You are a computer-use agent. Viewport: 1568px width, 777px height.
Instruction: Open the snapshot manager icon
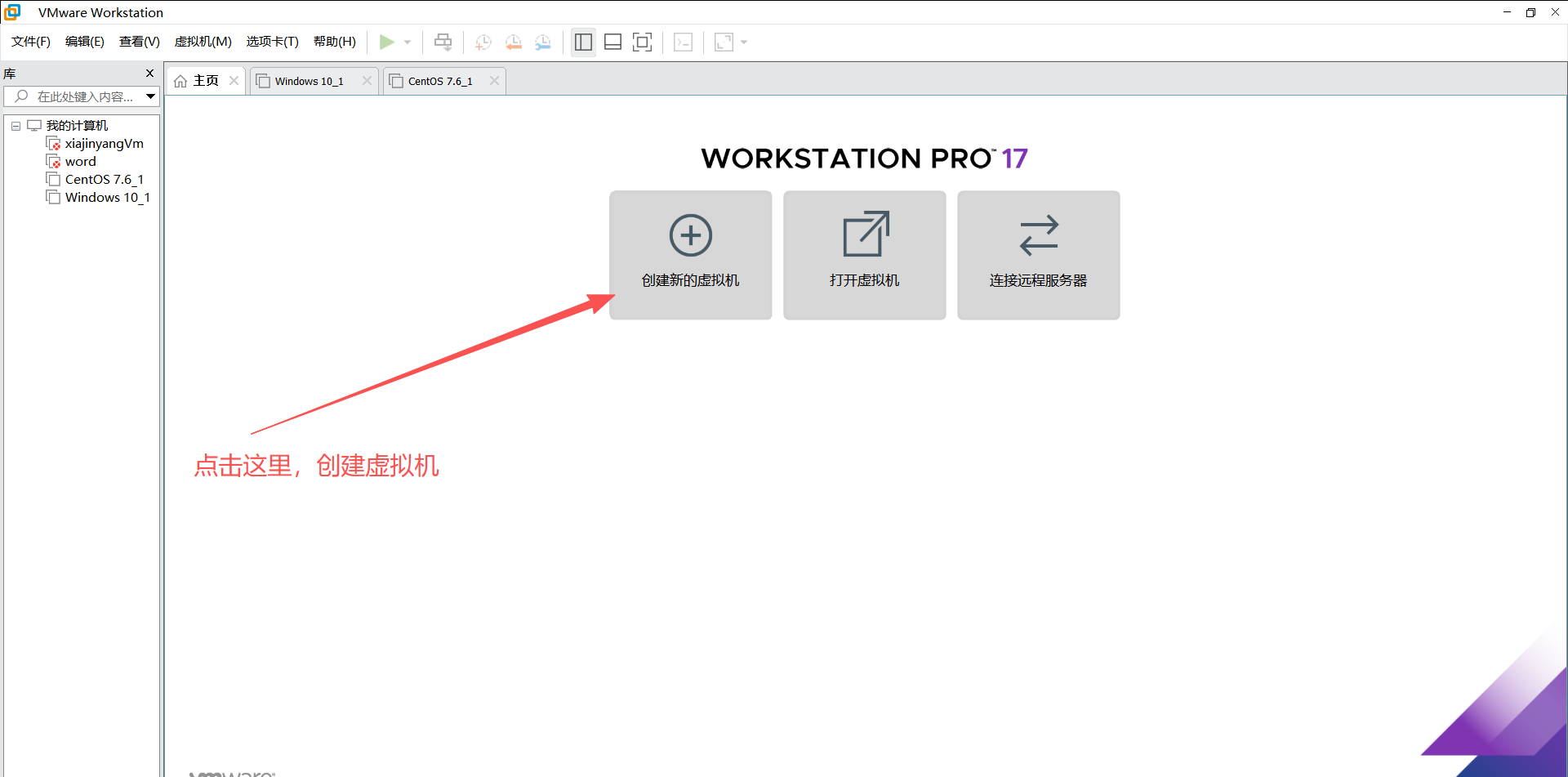click(x=543, y=42)
